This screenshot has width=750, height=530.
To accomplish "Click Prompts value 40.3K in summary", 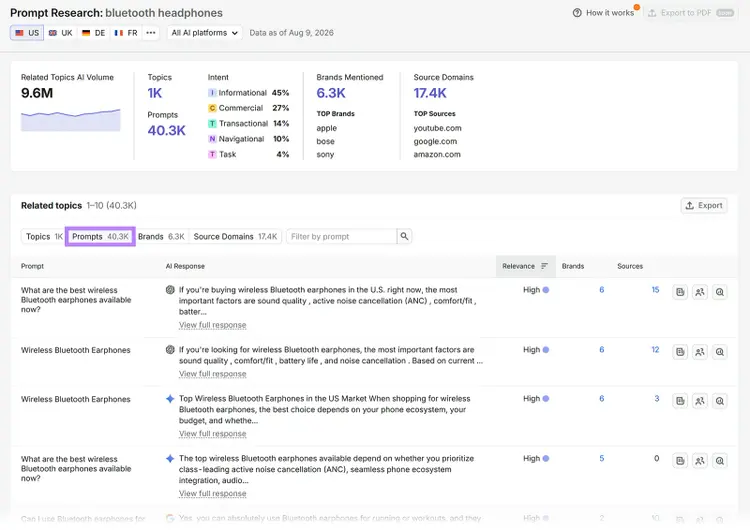I will (x=166, y=131).
